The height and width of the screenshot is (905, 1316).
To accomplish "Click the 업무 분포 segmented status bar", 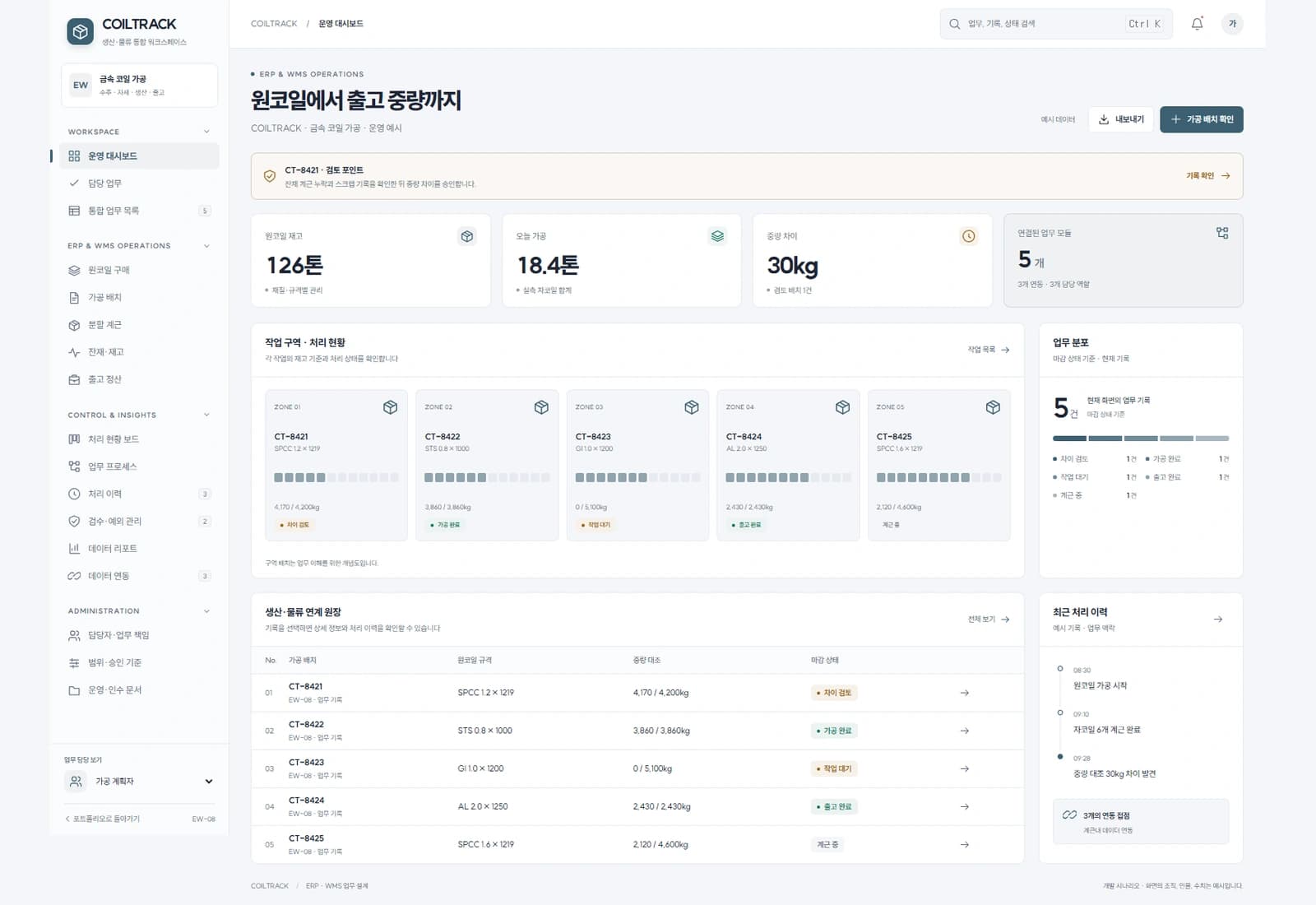I will (1141, 439).
